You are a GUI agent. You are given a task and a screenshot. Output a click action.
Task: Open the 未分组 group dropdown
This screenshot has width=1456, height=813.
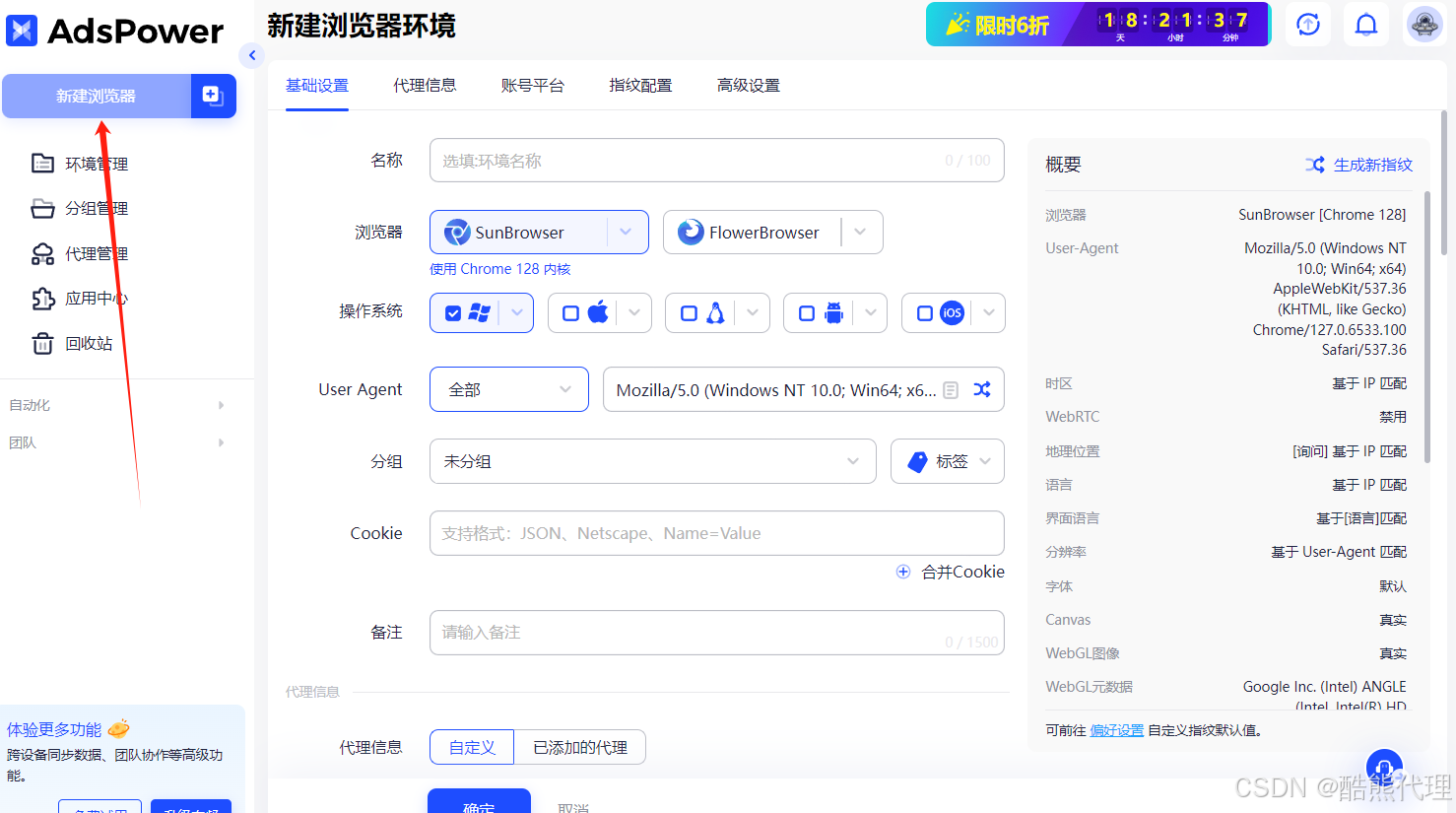pos(652,461)
